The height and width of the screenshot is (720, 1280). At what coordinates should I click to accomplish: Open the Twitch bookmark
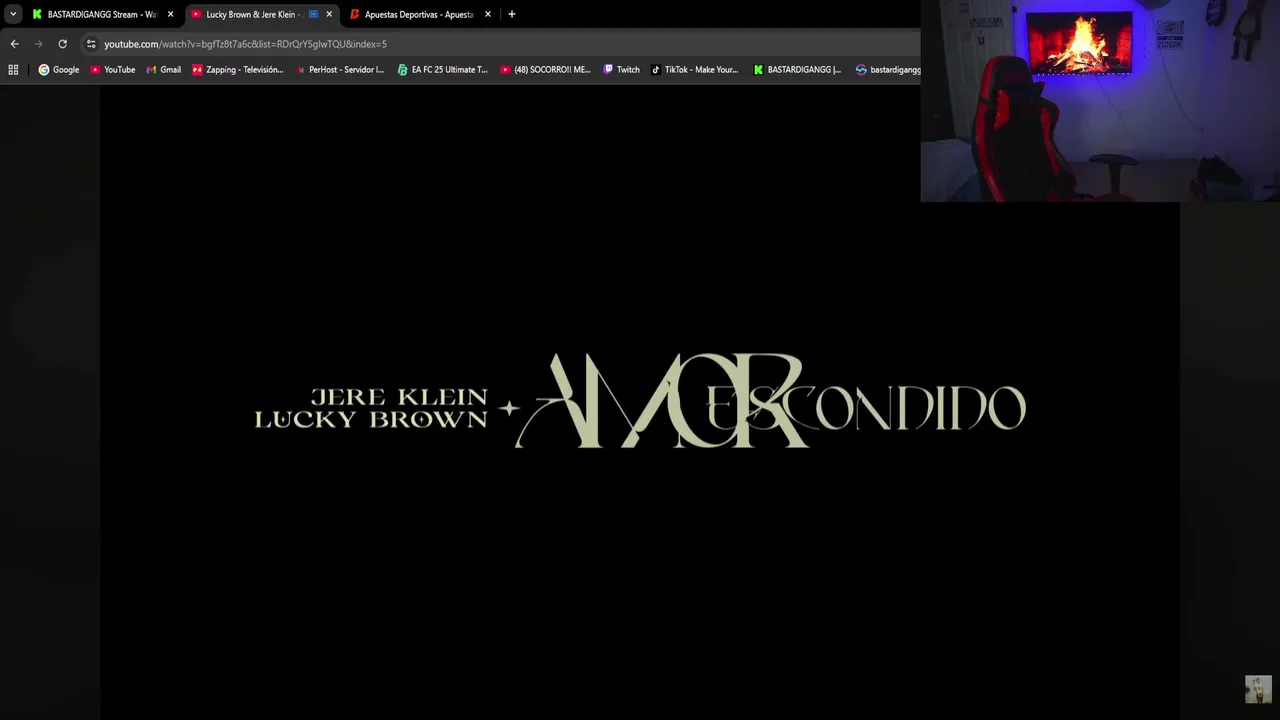621,70
